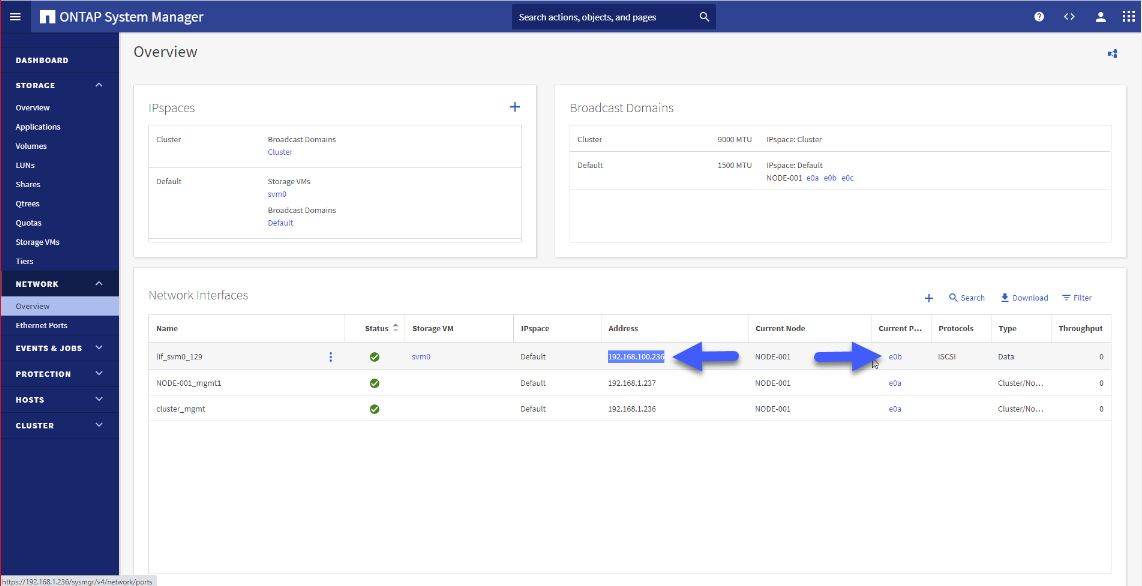Image resolution: width=1142 pixels, height=586 pixels.
Task: Open Shares in sidebar
Action: pos(28,184)
